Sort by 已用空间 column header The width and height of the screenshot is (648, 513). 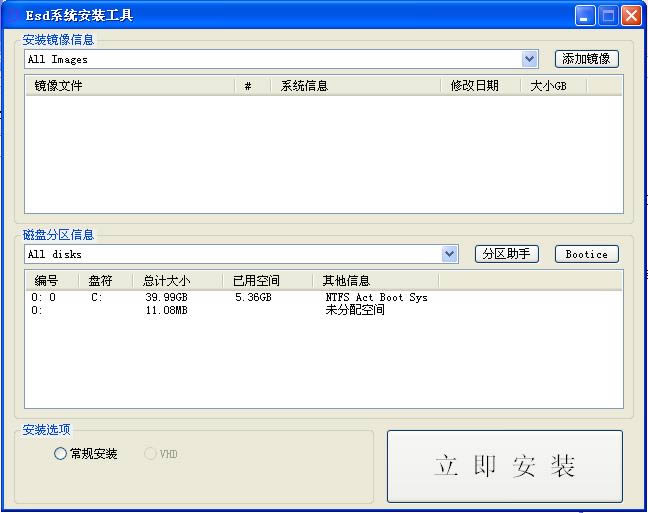267,281
